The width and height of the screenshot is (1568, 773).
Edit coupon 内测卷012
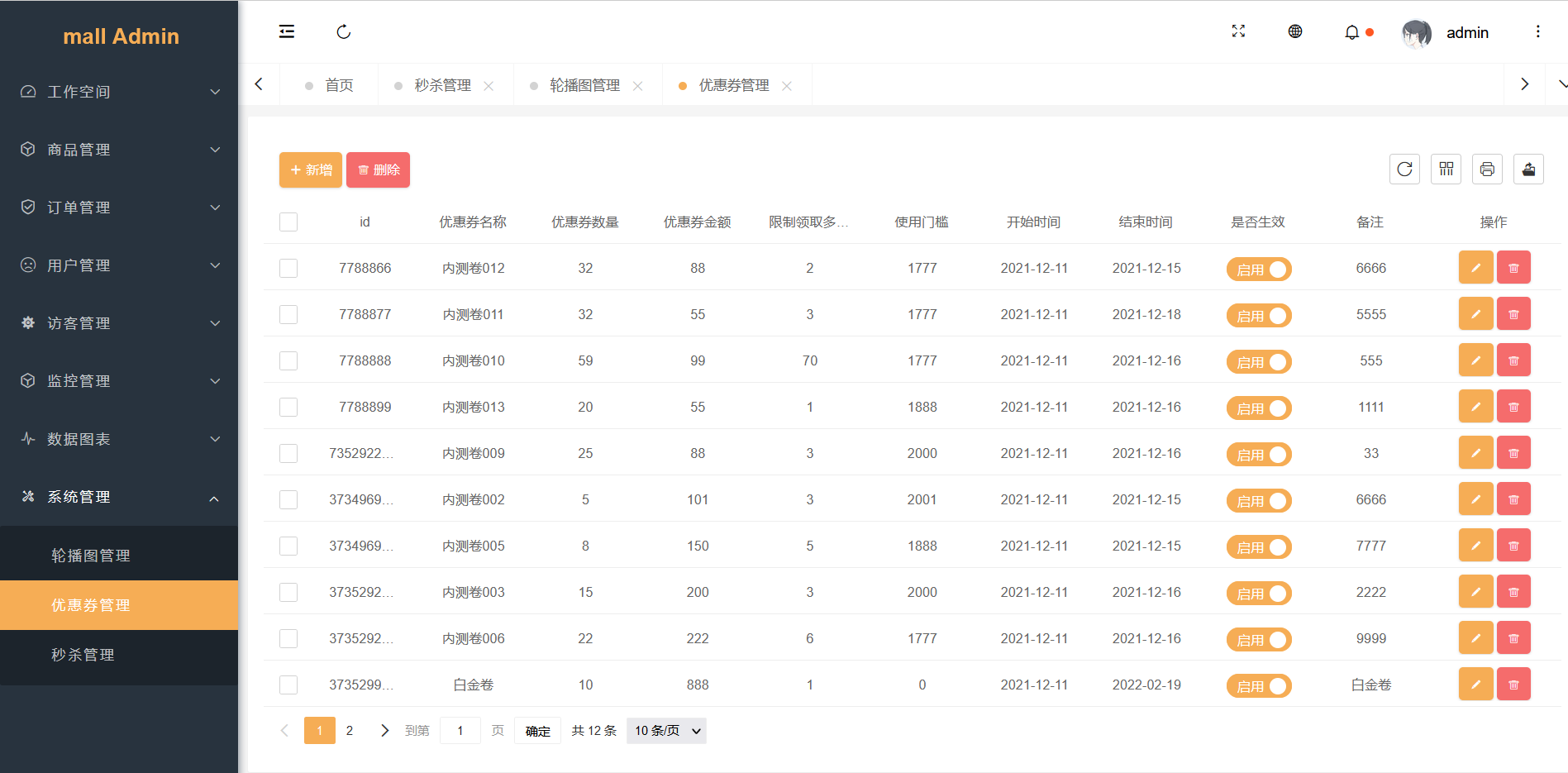1476,267
